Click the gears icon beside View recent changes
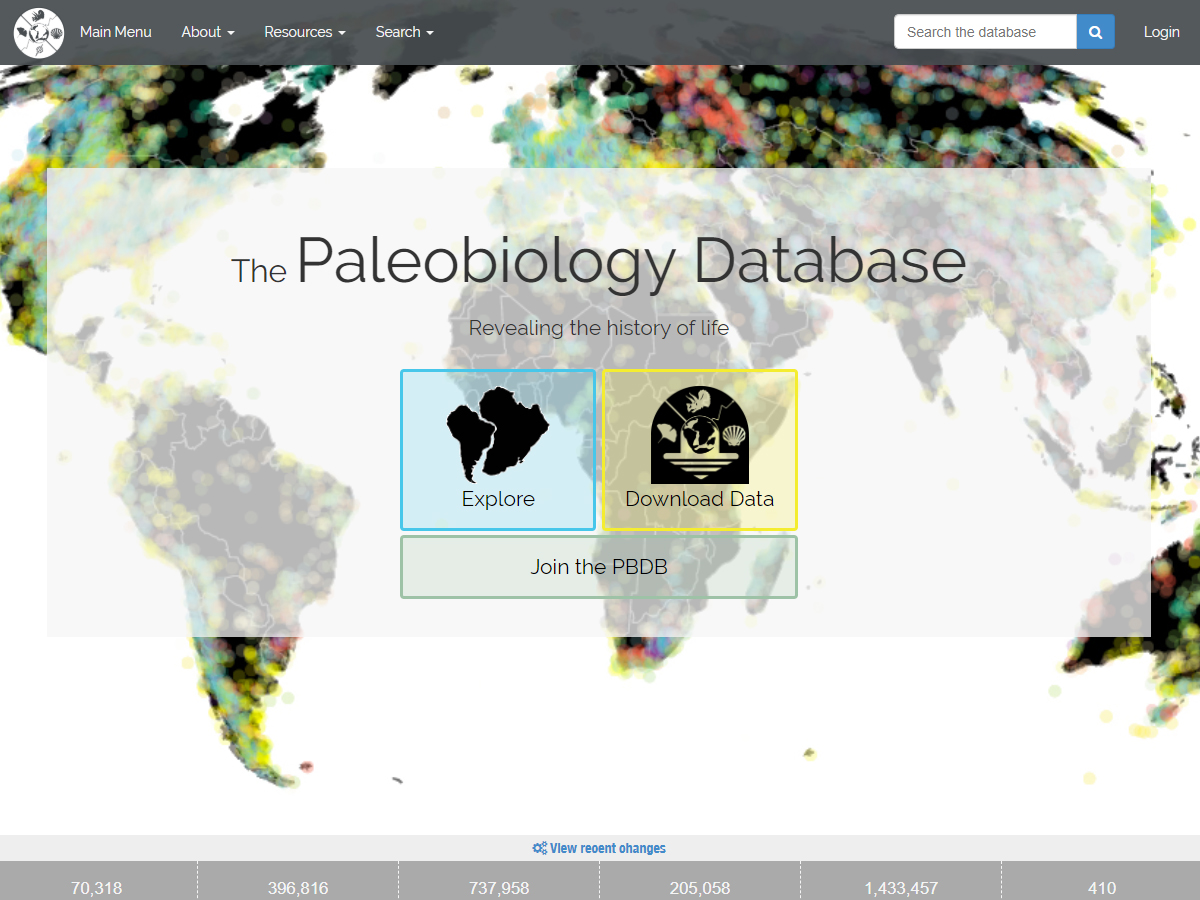Screen dimensions: 1200x900 tap(539, 848)
